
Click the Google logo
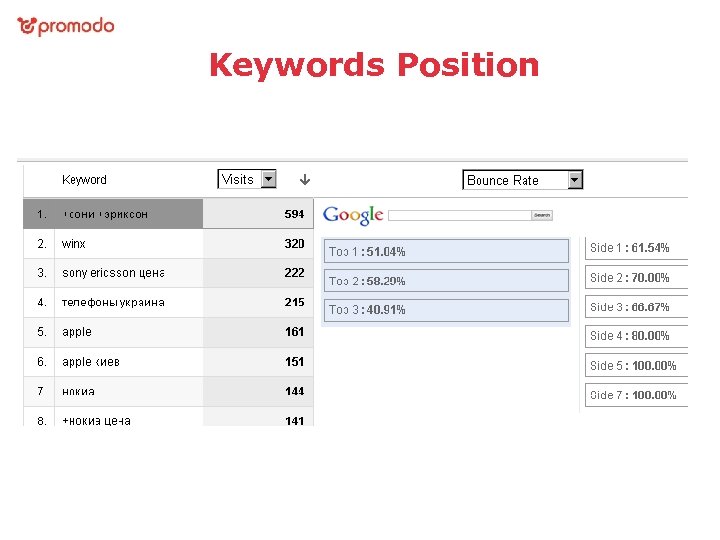[353, 215]
